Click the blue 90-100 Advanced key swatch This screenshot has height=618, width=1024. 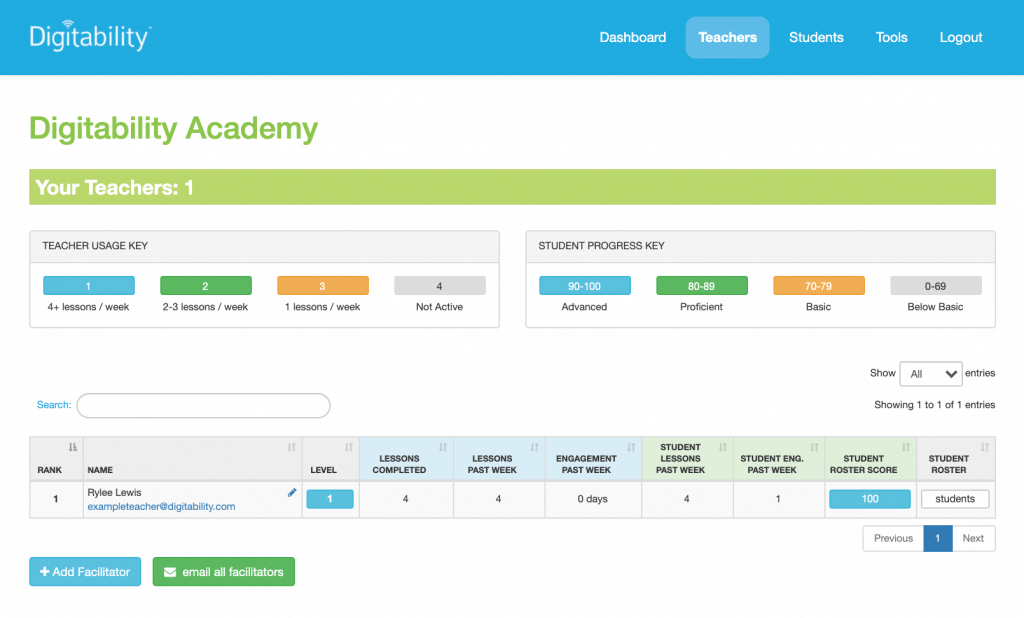click(x=584, y=286)
